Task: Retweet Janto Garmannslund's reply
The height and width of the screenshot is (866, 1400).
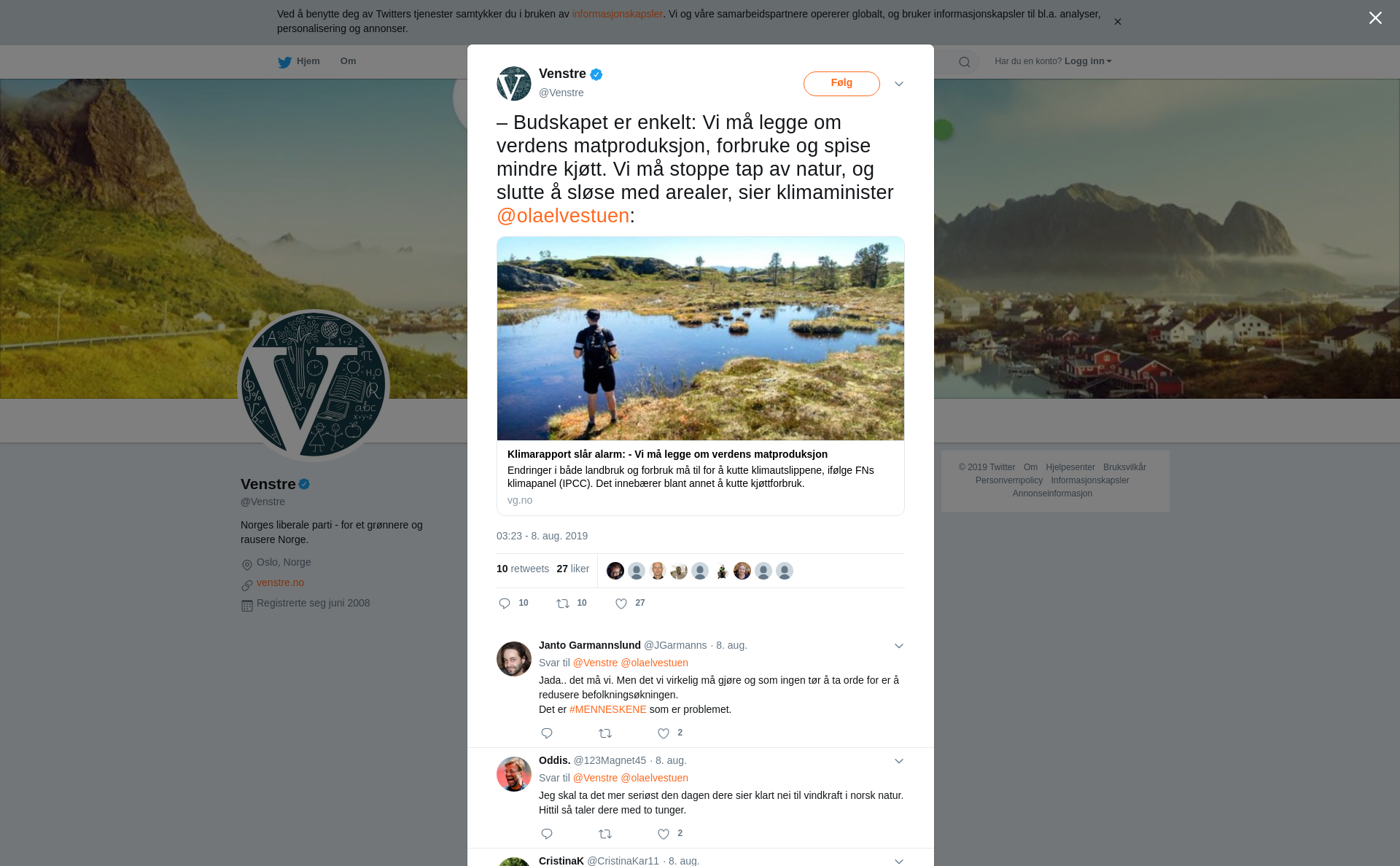Action: (605, 733)
